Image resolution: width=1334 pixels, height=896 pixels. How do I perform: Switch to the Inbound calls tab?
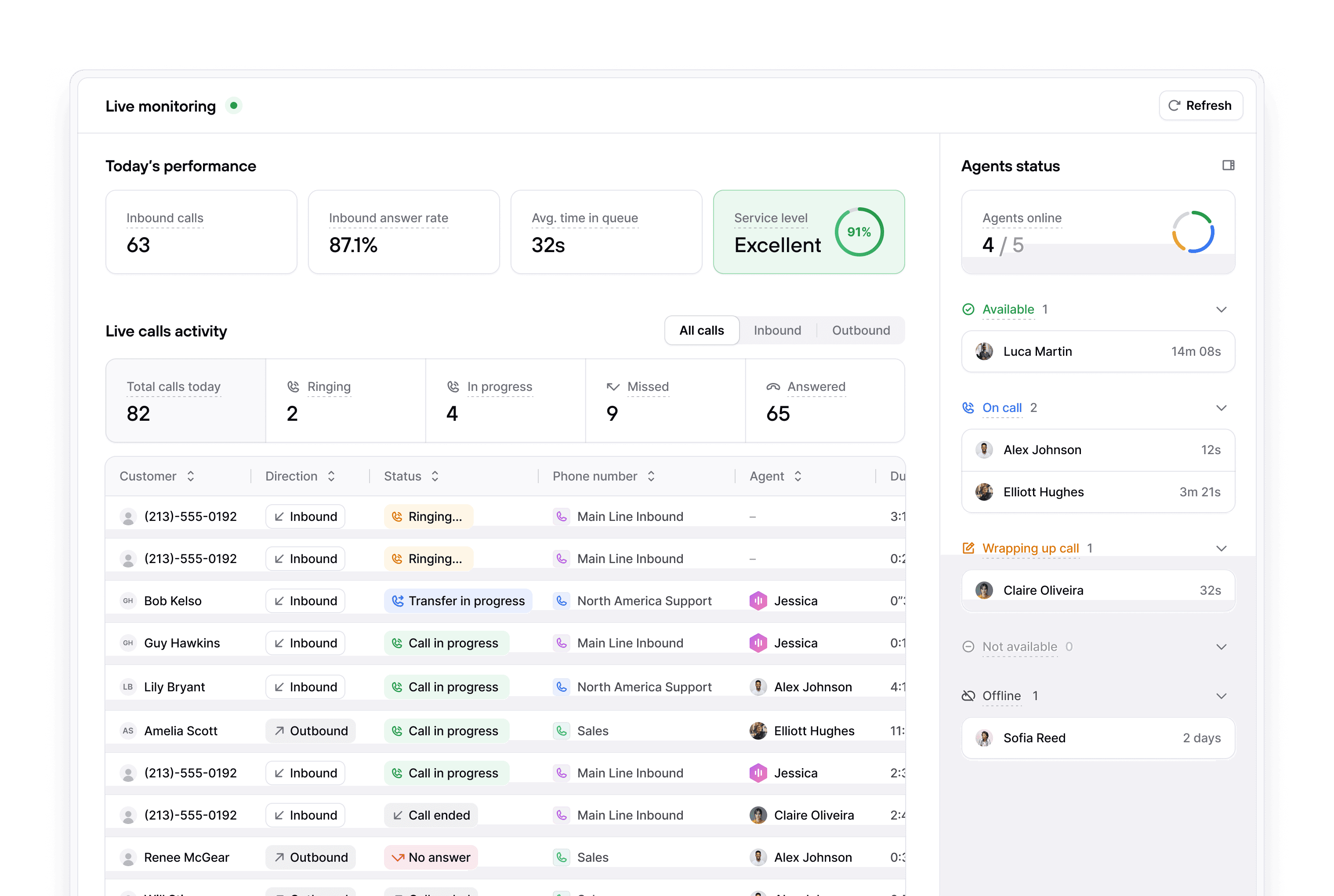pos(777,330)
